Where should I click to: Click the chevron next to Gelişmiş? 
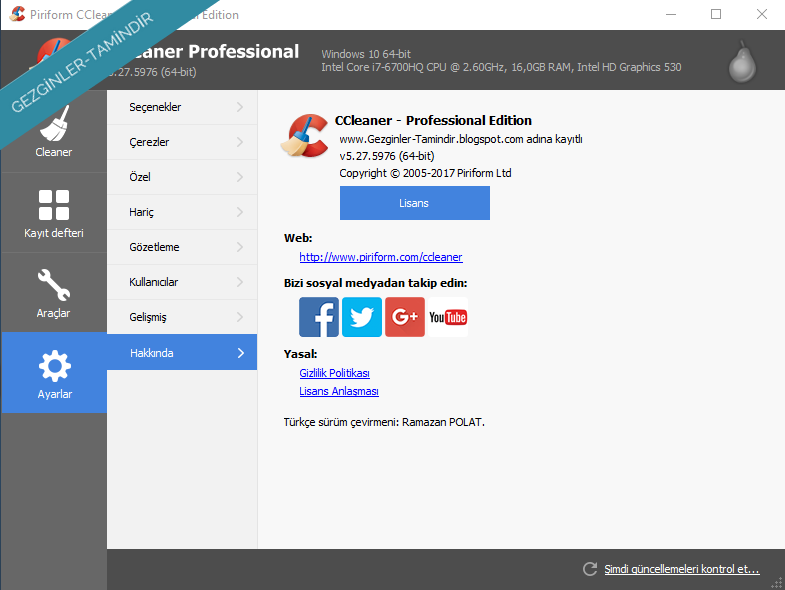click(x=240, y=318)
